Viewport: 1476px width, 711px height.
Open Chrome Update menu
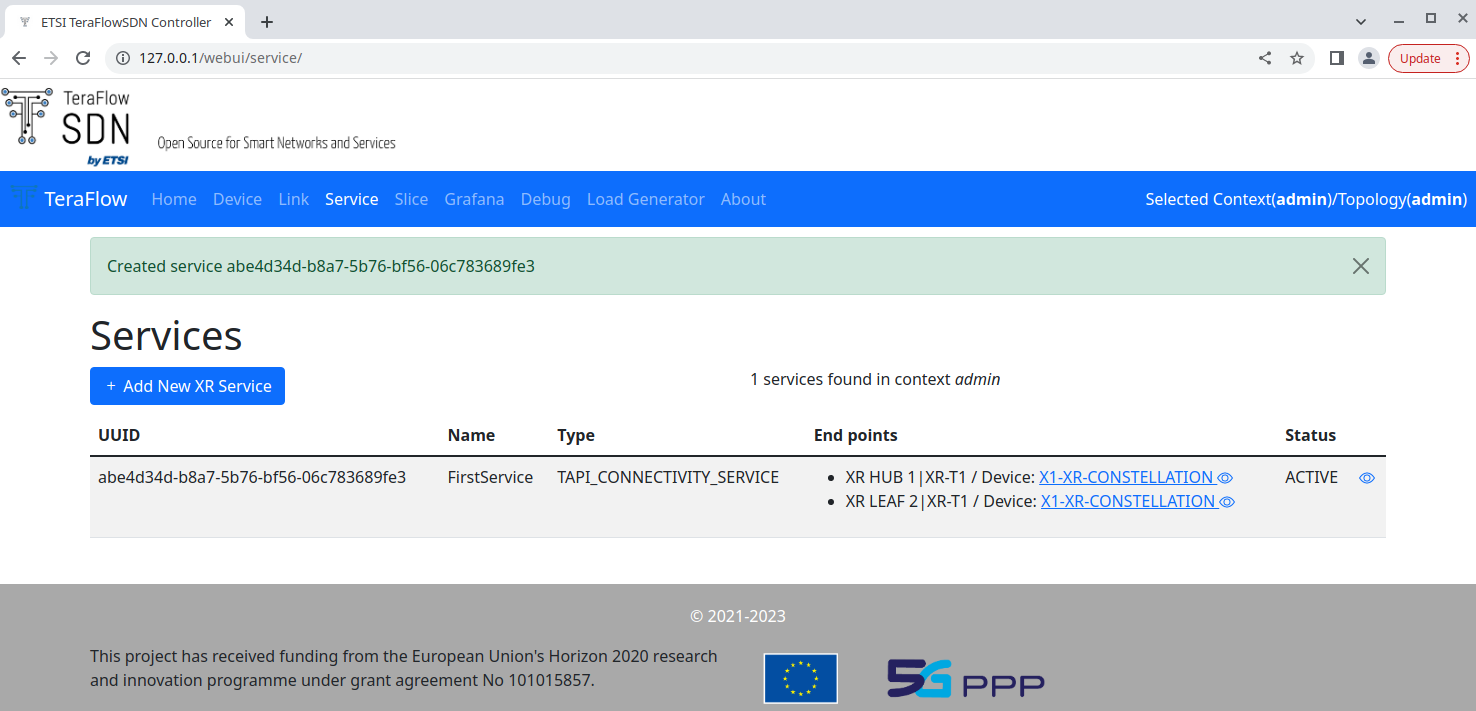pos(1428,58)
